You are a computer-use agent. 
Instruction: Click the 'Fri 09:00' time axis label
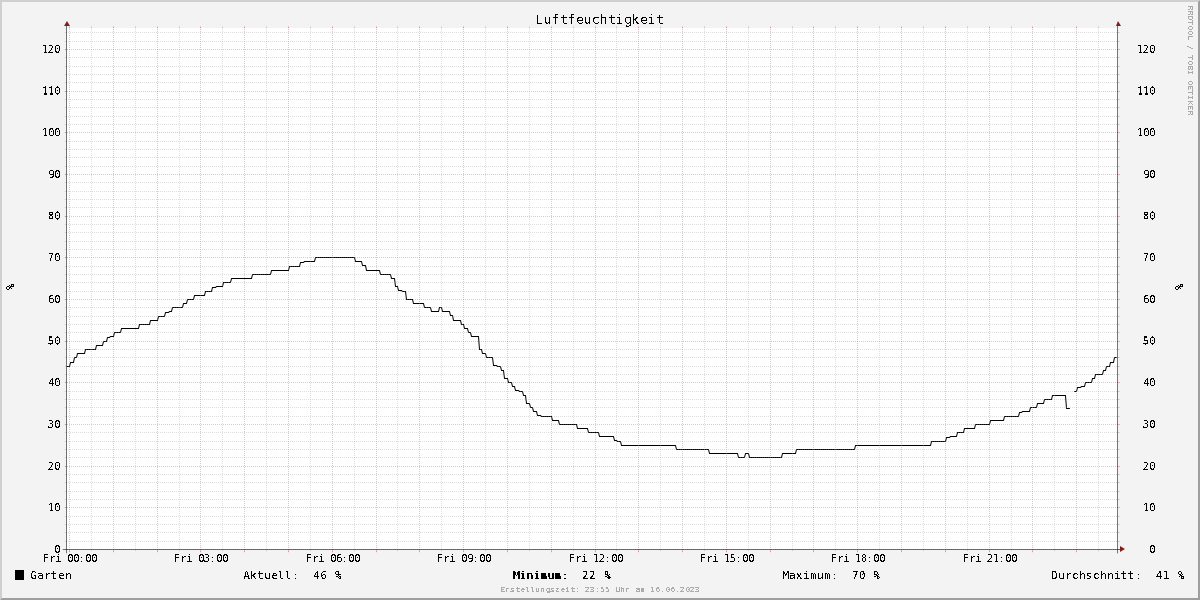(x=464, y=558)
